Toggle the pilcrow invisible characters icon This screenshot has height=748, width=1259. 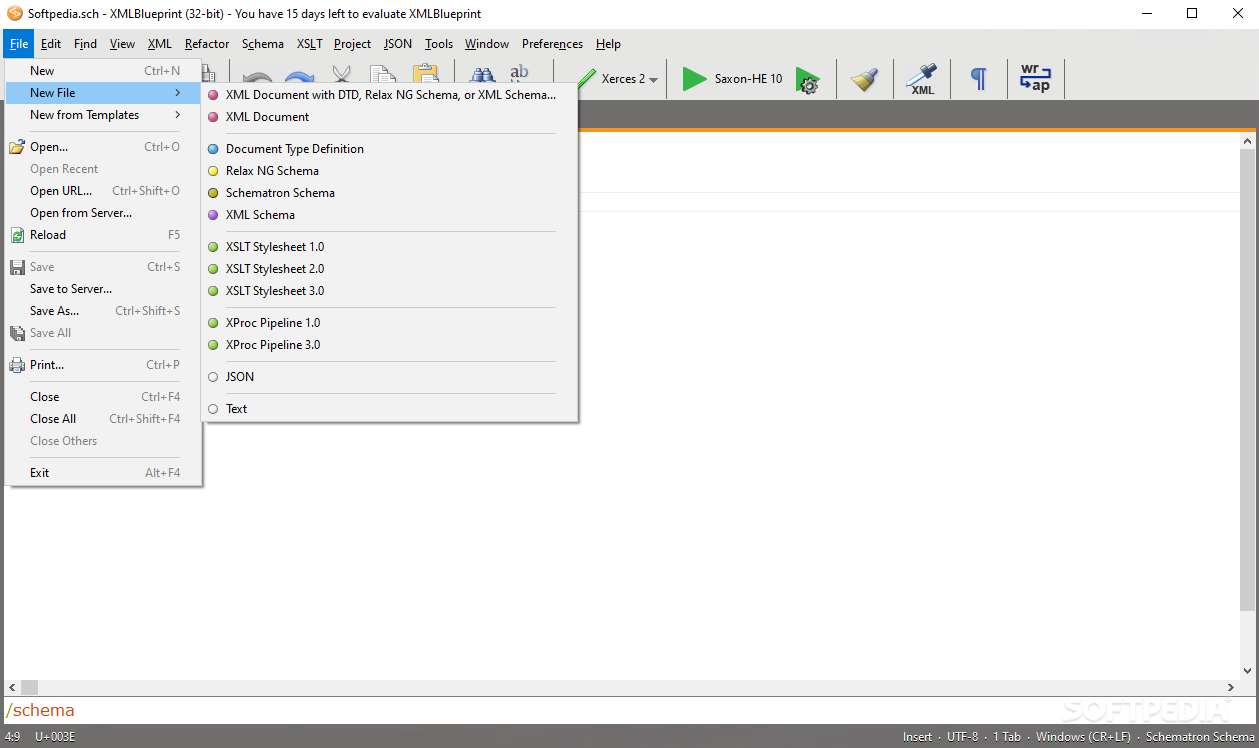coord(979,79)
